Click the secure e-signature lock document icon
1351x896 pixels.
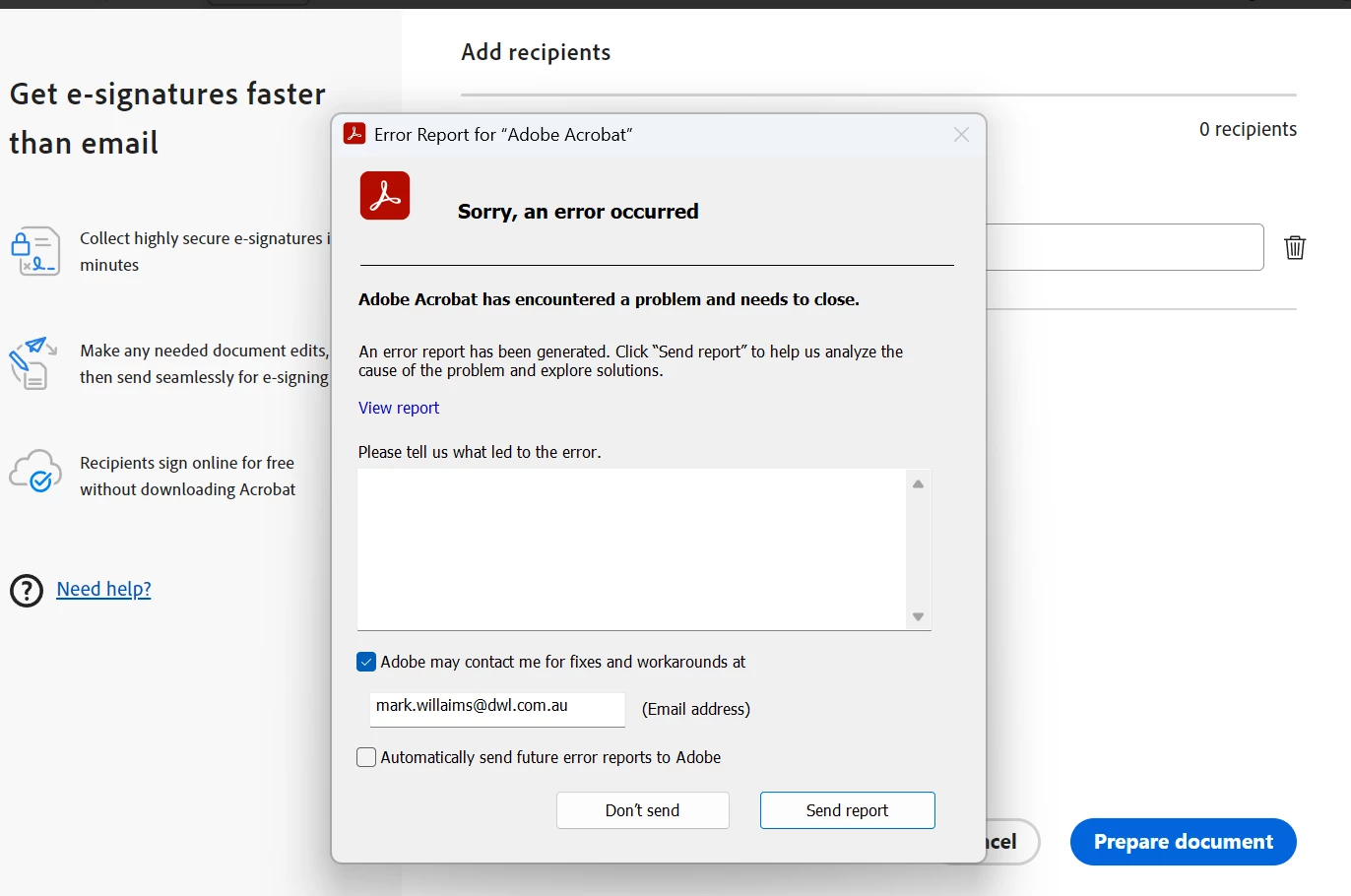(x=35, y=251)
